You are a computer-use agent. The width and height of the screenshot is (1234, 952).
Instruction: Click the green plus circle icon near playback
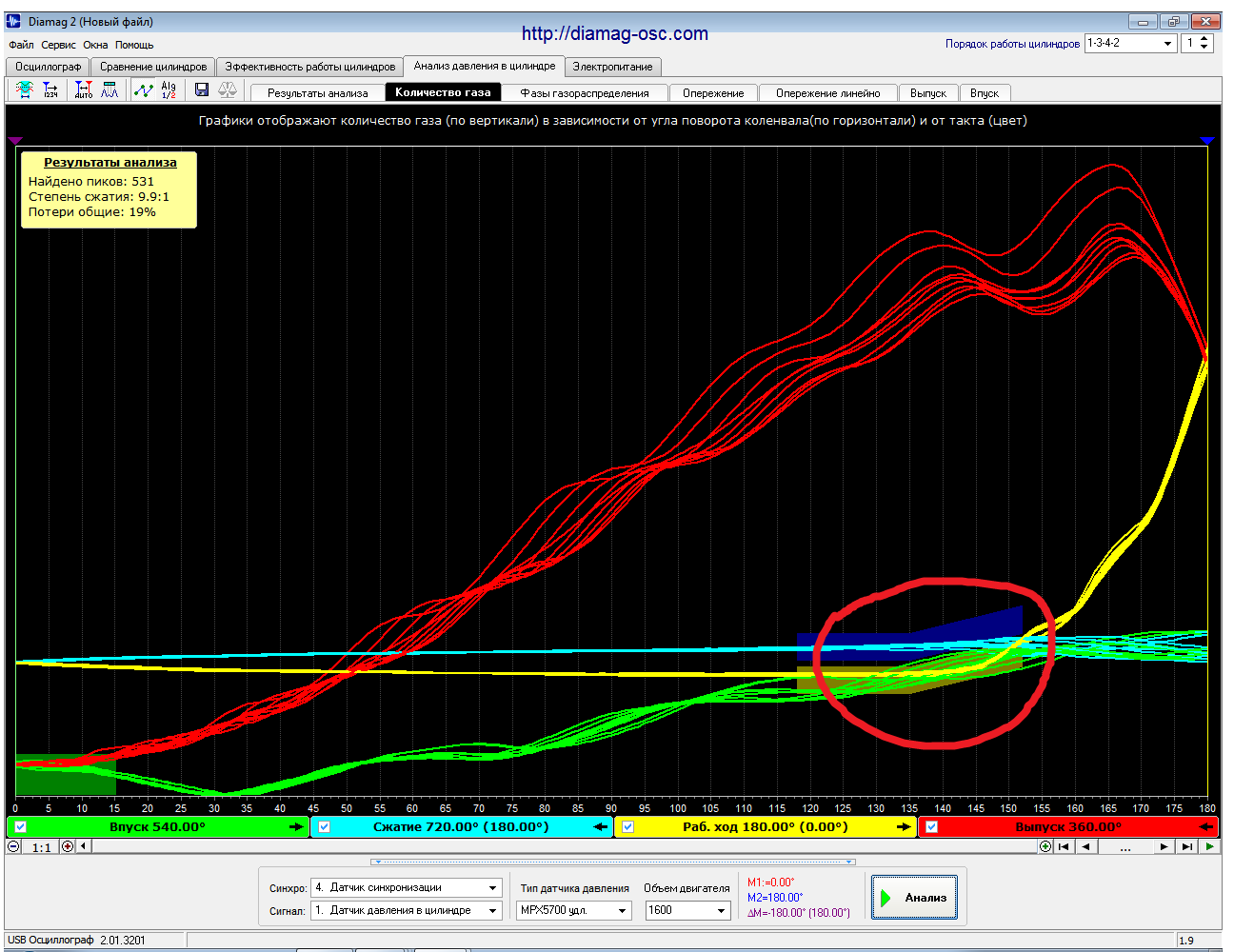(1046, 846)
